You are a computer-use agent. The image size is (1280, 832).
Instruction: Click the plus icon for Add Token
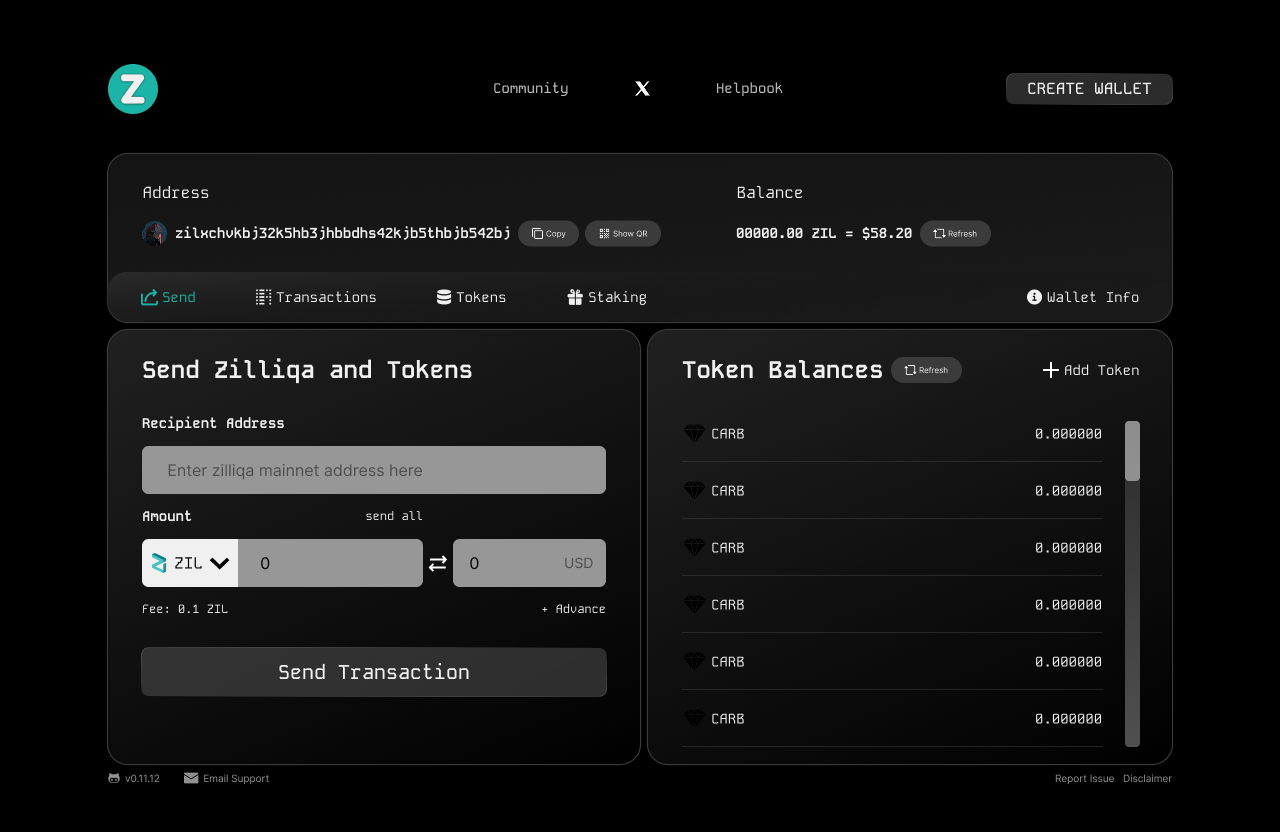pos(1051,370)
